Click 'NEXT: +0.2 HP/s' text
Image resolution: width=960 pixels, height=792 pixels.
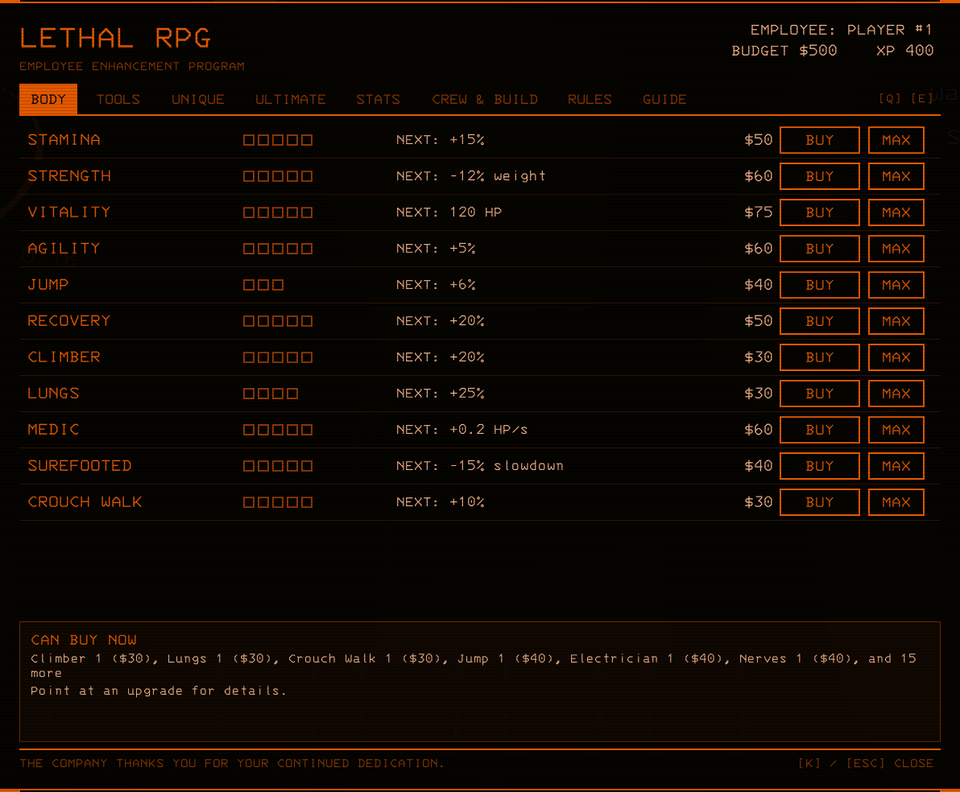[462, 430]
